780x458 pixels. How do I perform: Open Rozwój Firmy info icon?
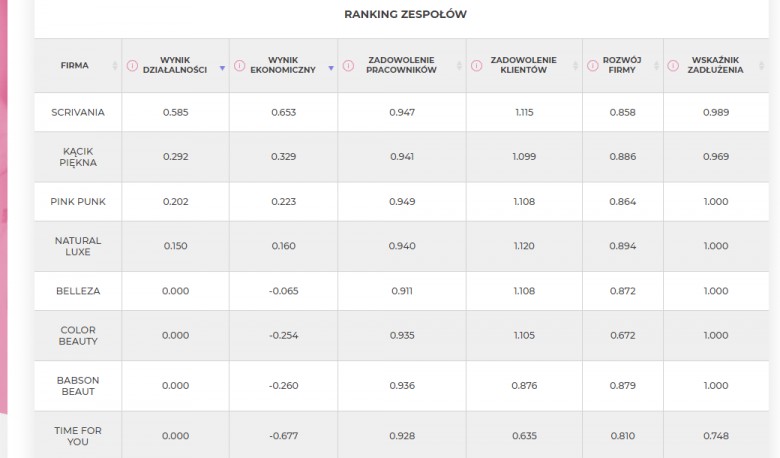[x=592, y=66]
